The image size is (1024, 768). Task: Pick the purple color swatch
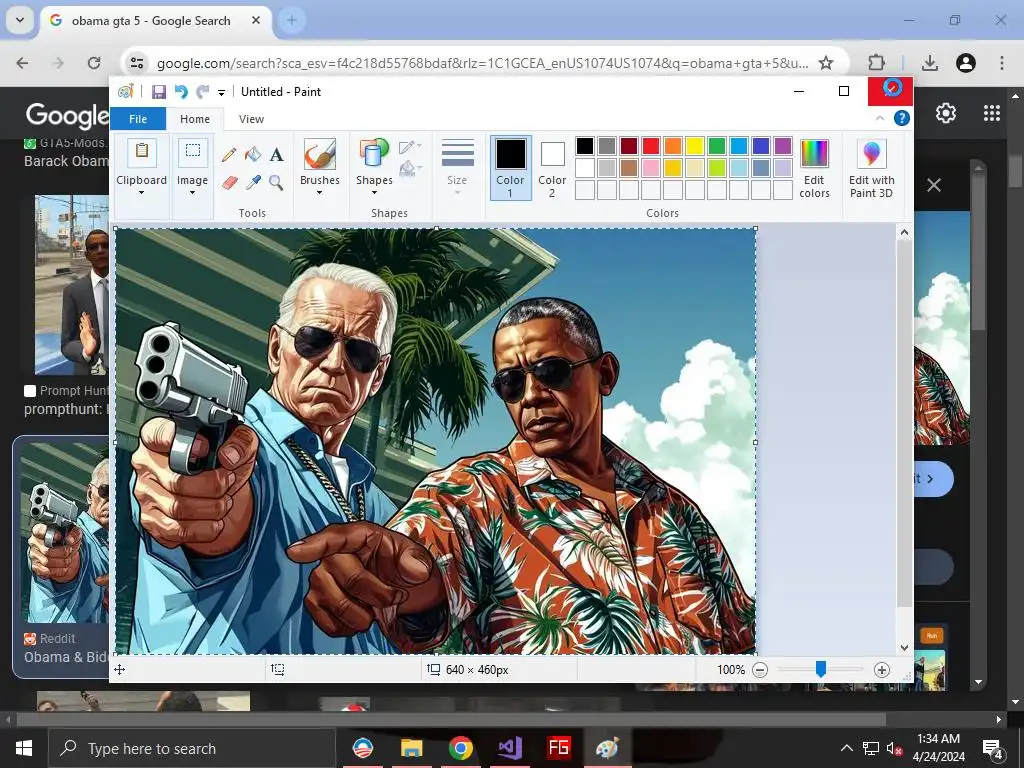click(x=783, y=146)
